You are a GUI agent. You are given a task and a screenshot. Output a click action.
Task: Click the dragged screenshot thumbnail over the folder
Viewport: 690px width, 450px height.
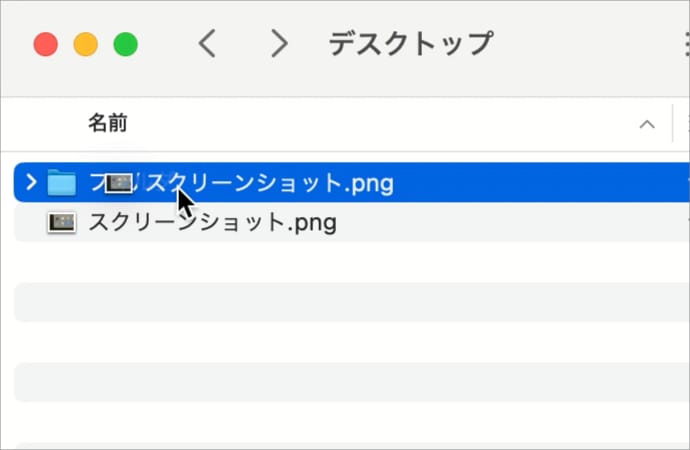[x=119, y=183]
